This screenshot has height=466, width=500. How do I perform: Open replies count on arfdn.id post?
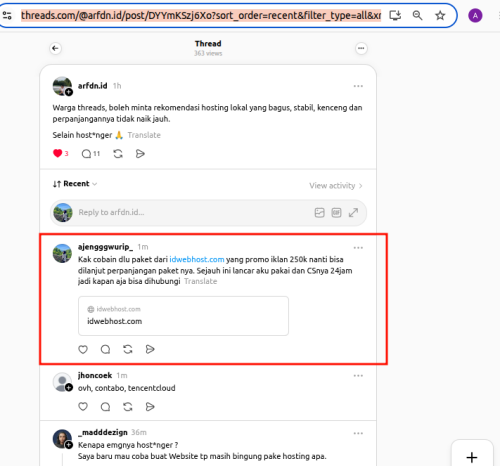tap(91, 154)
